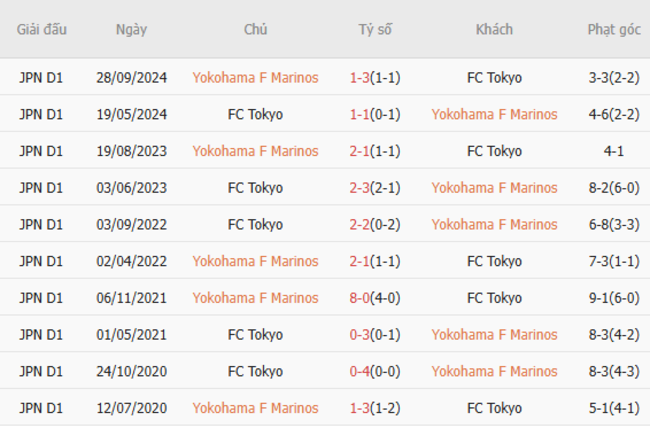This screenshot has width=650, height=428.
Task: Open the 2-1 score from 19/08/2023
Action: [x=359, y=151]
